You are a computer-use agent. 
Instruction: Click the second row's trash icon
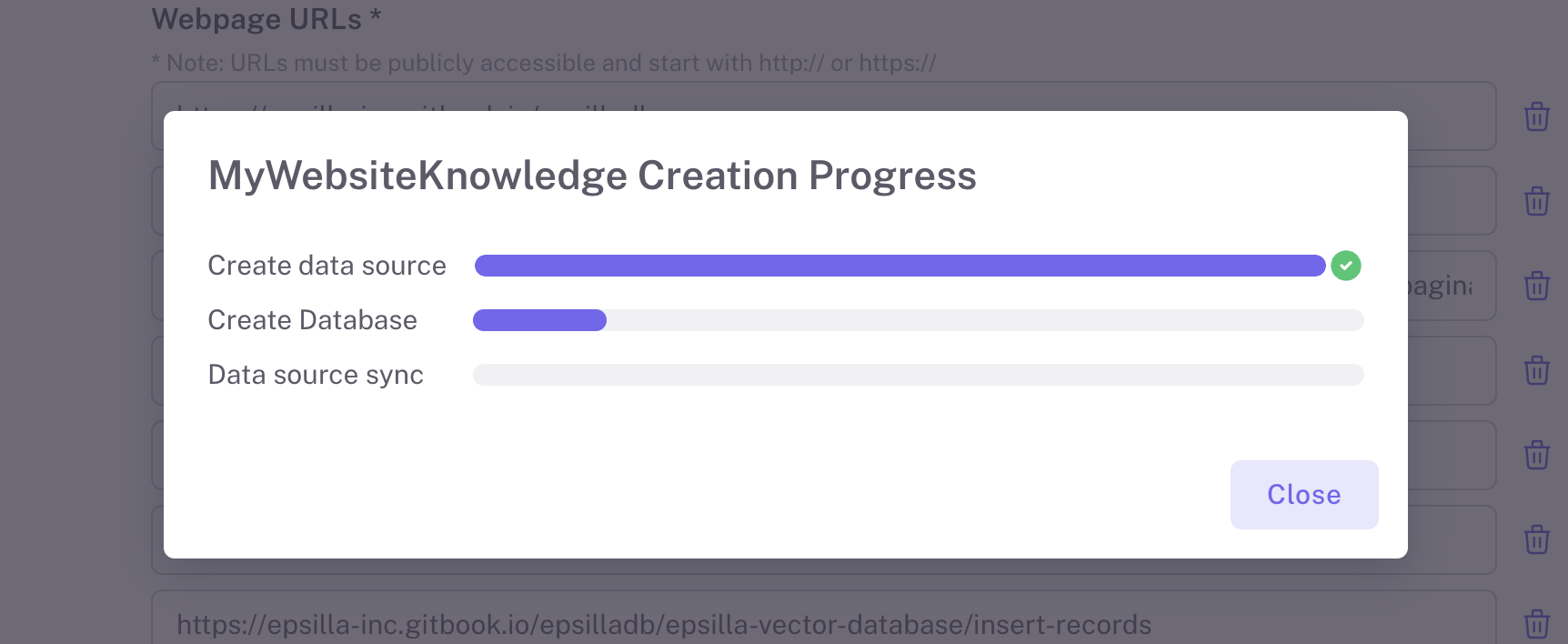point(1536,201)
